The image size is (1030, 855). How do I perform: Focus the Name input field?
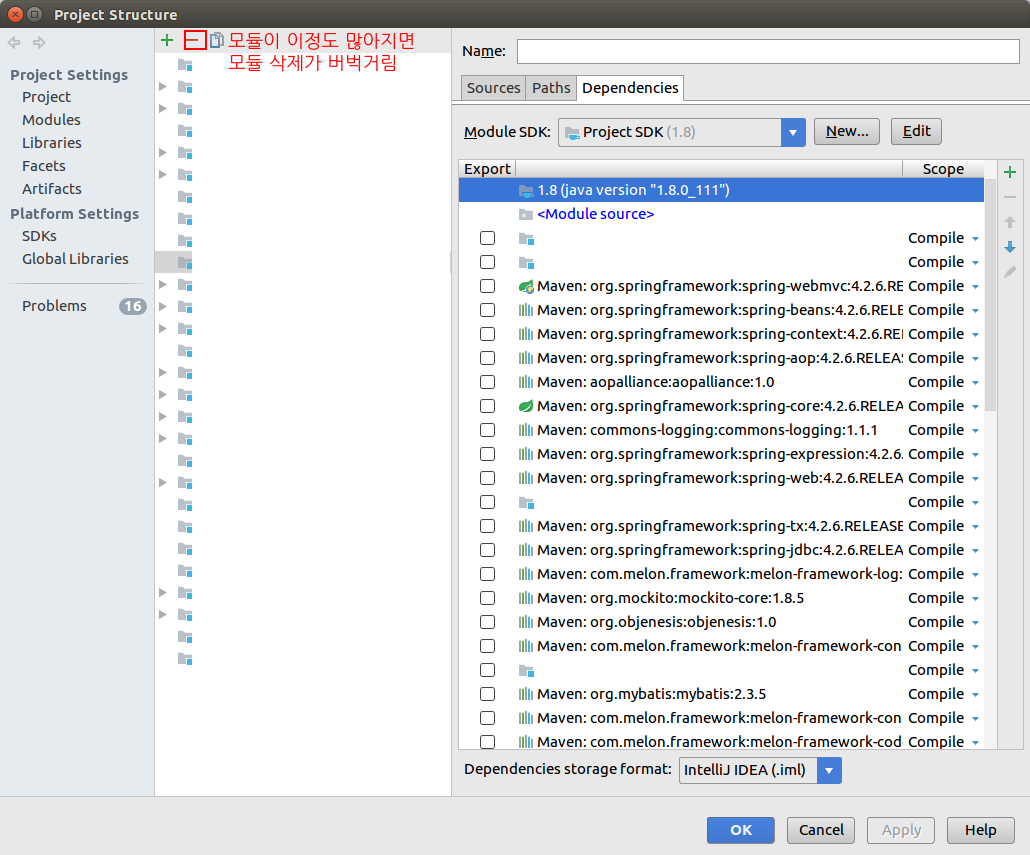coord(768,51)
